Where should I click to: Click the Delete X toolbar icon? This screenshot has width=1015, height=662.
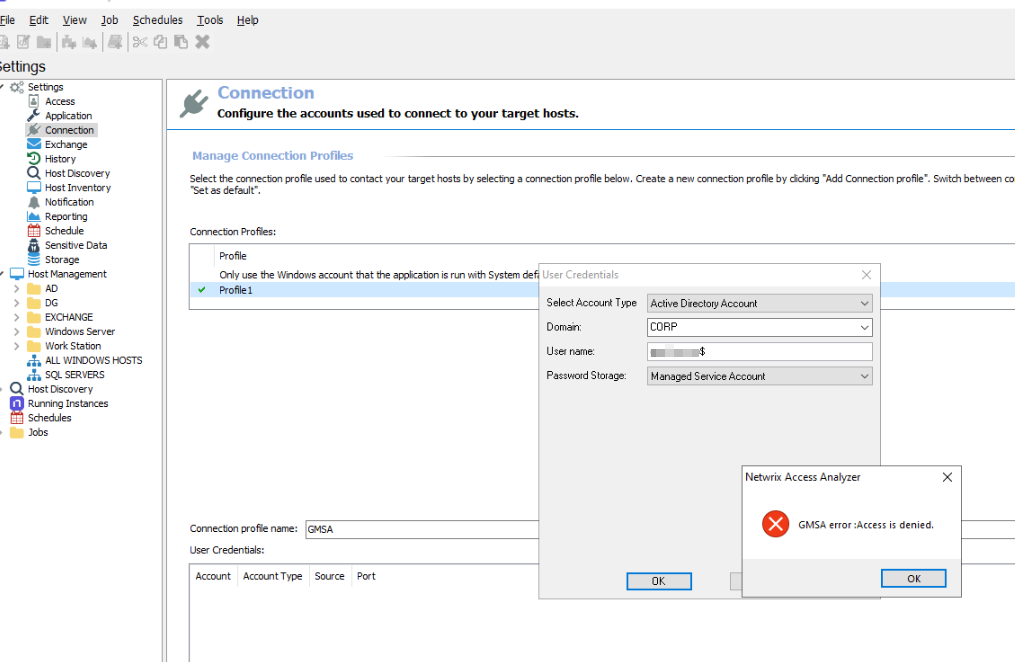click(203, 42)
